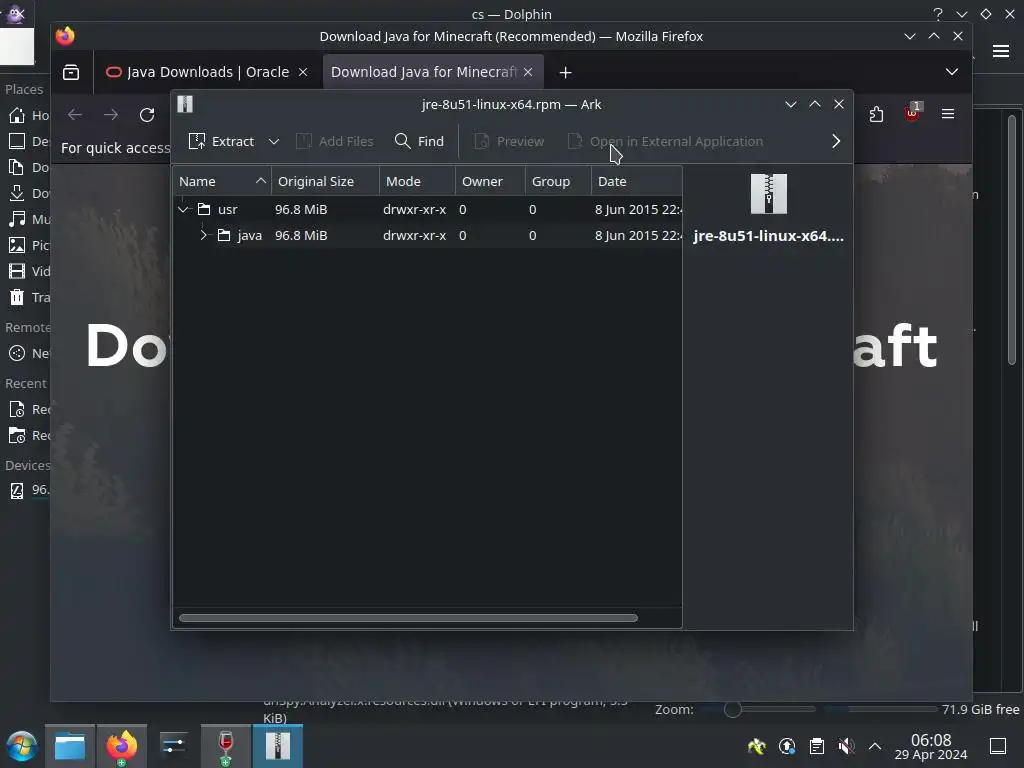This screenshot has height=768, width=1024.
Task: Click the Firefox title bar logo icon
Action: click(x=65, y=36)
